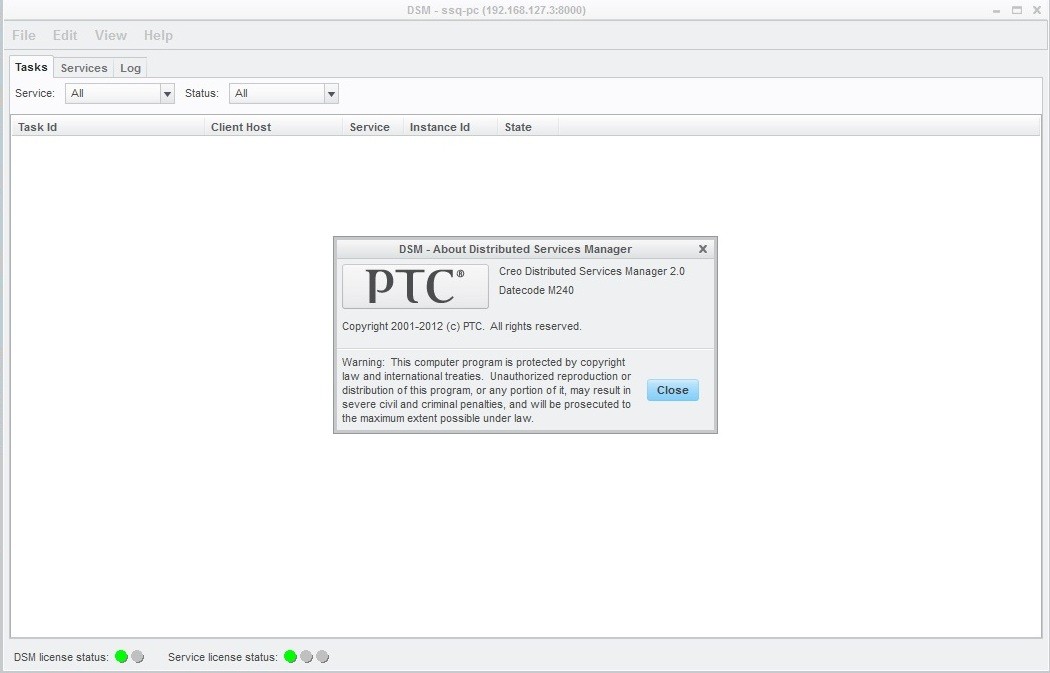Click the State column header
This screenshot has height=673, width=1050.
[528, 127]
